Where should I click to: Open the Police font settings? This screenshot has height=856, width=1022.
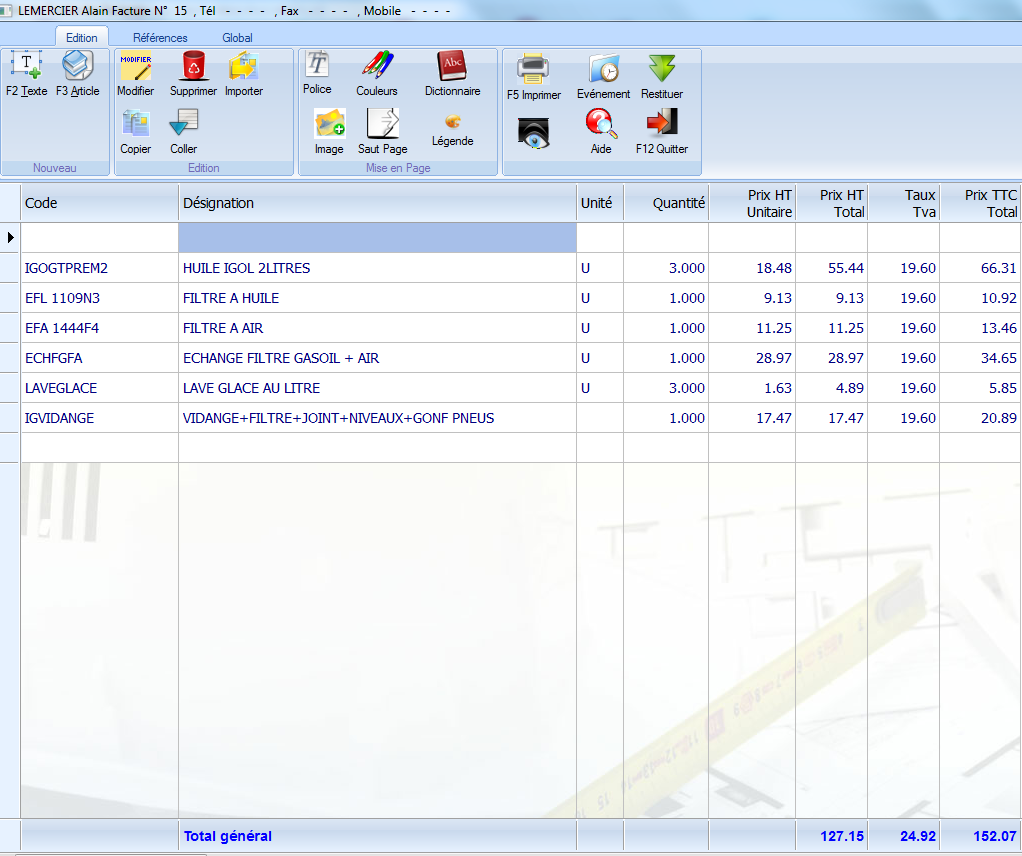pyautogui.click(x=317, y=65)
